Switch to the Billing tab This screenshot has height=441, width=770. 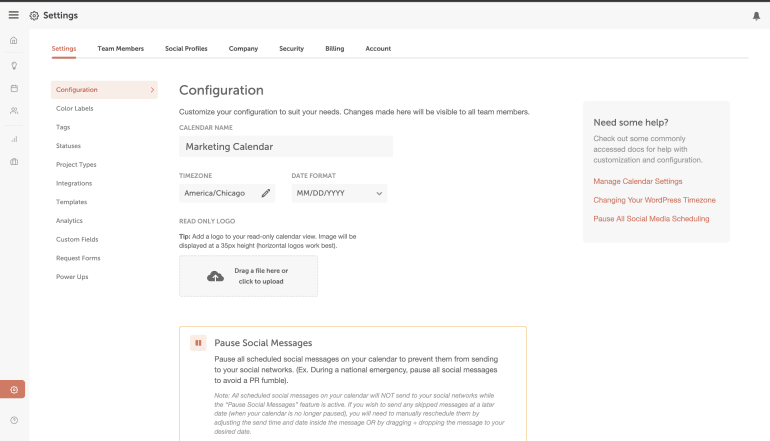(334, 48)
